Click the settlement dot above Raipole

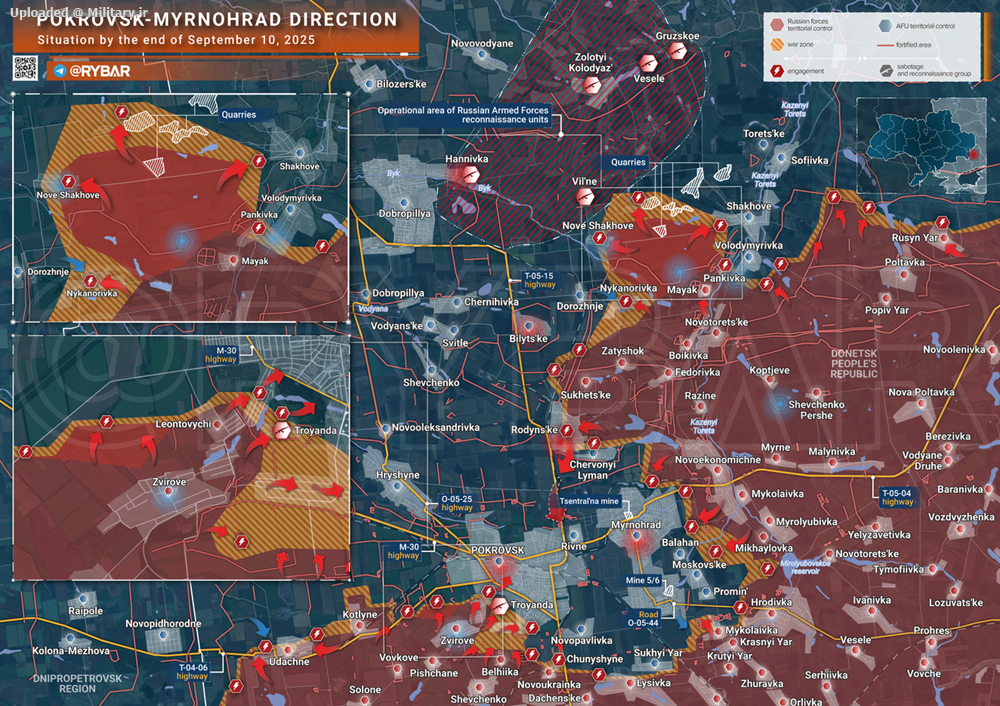point(83,599)
